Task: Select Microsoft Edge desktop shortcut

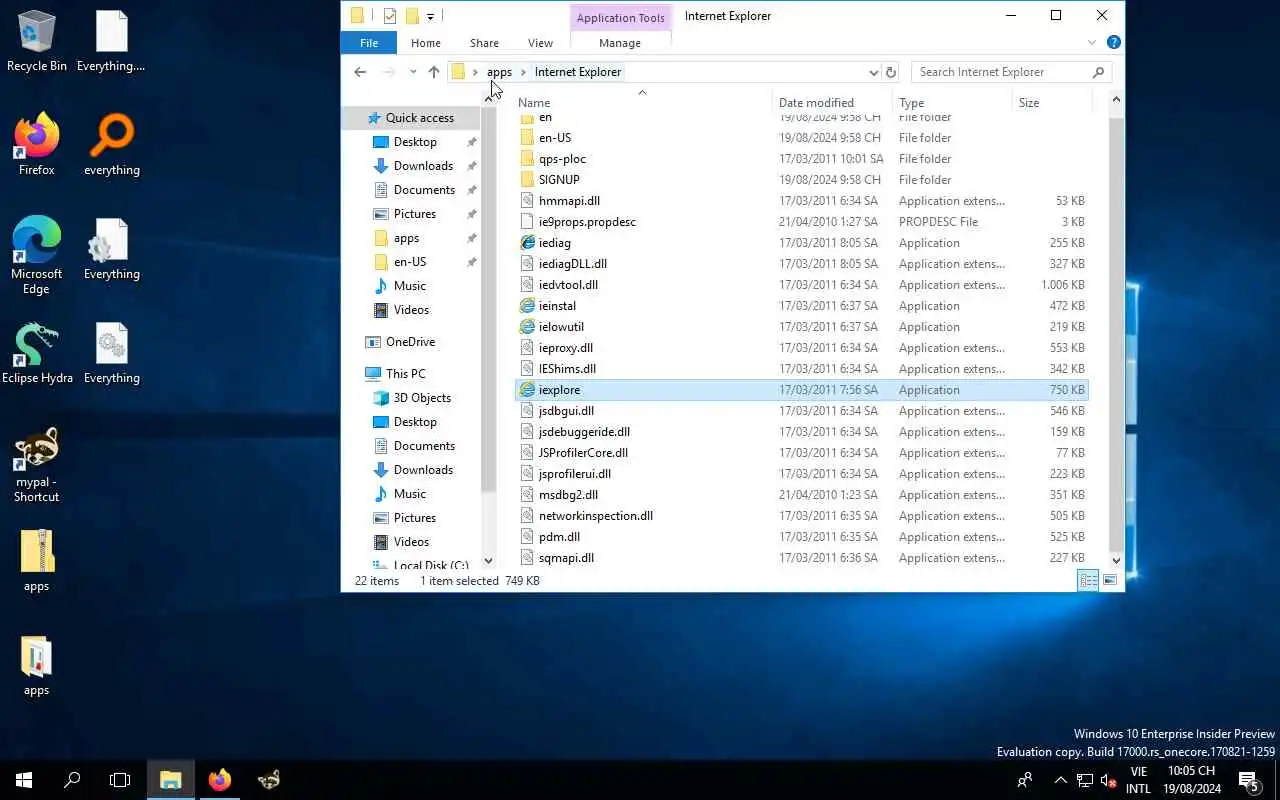Action: tap(36, 256)
